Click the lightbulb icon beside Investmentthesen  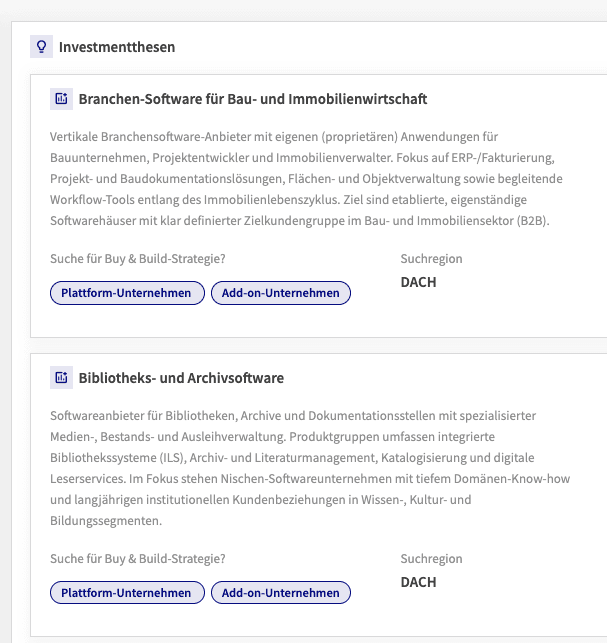tap(41, 47)
